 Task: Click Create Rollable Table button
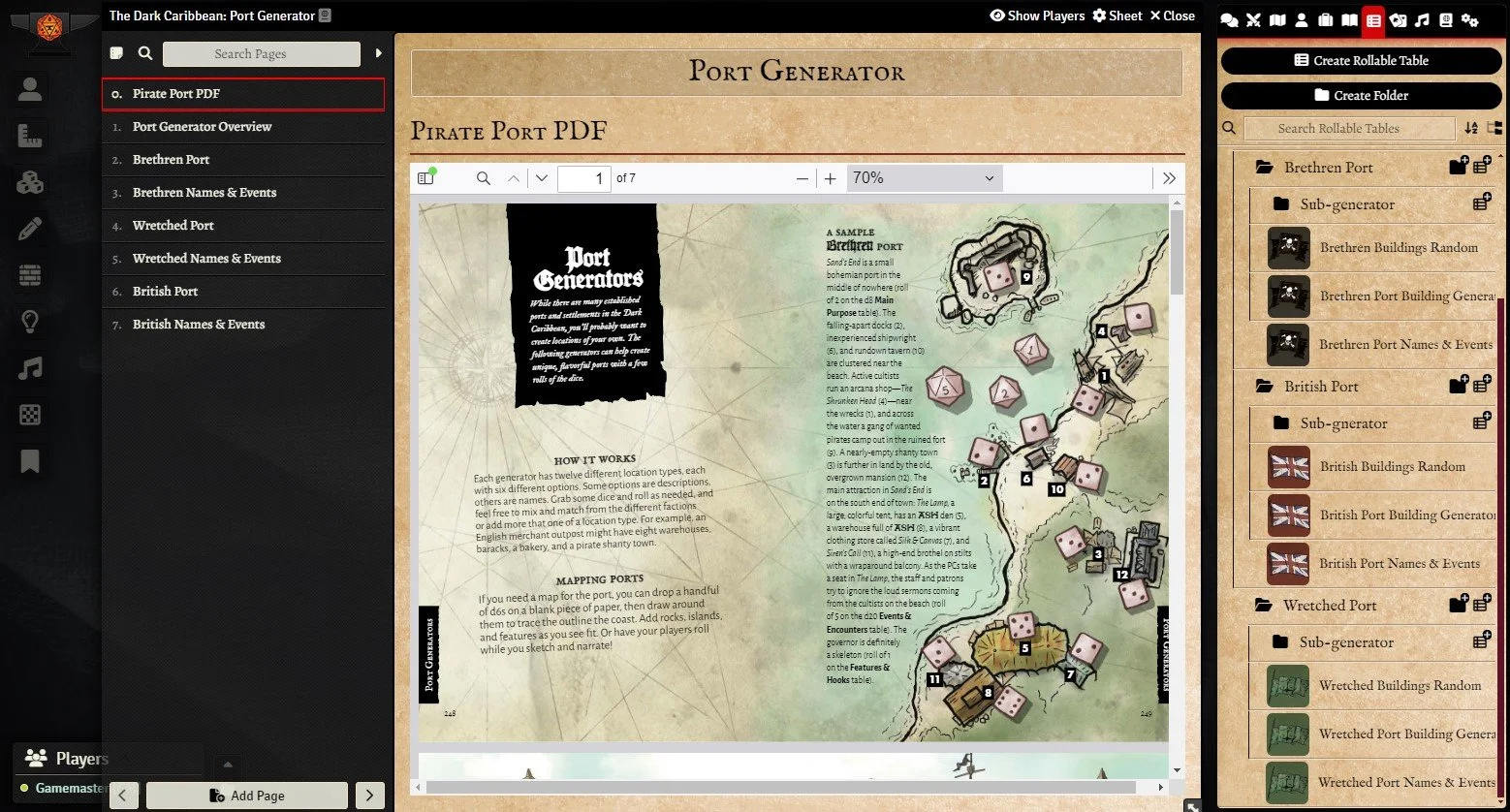(1361, 60)
